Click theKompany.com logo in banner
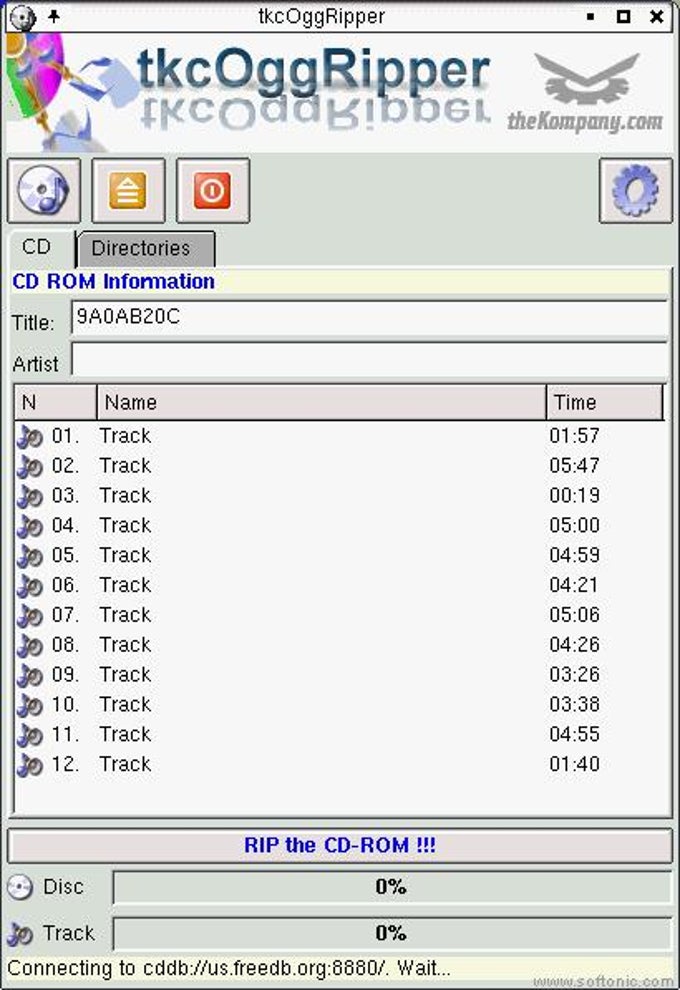 (585, 93)
